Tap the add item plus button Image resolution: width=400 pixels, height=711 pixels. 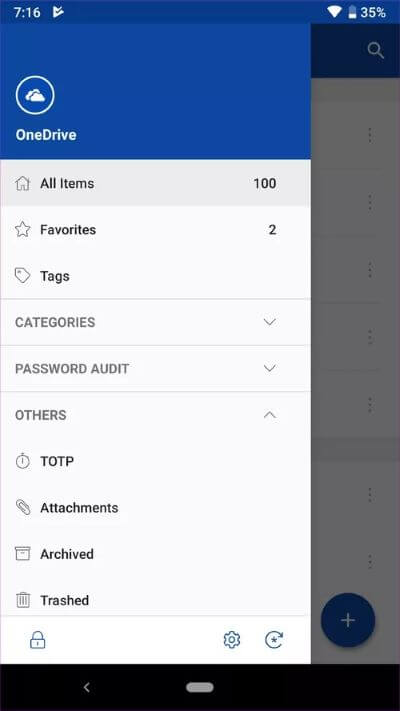(348, 620)
